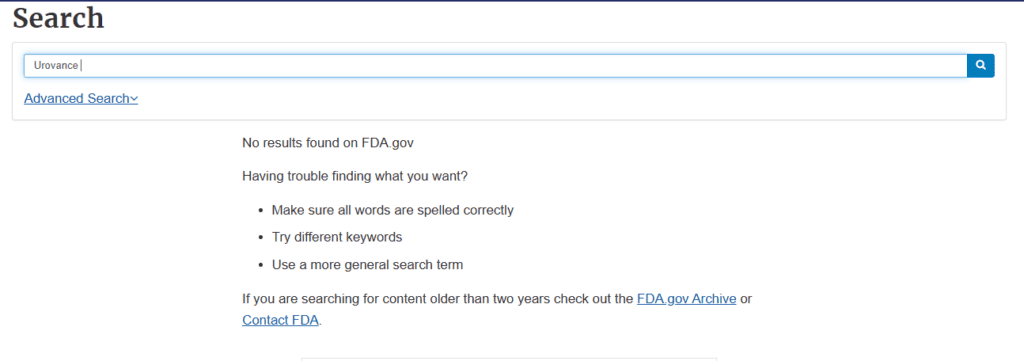Click the white search panel around Advanced Search
The height and width of the screenshot is (361, 1024).
pos(509,82)
